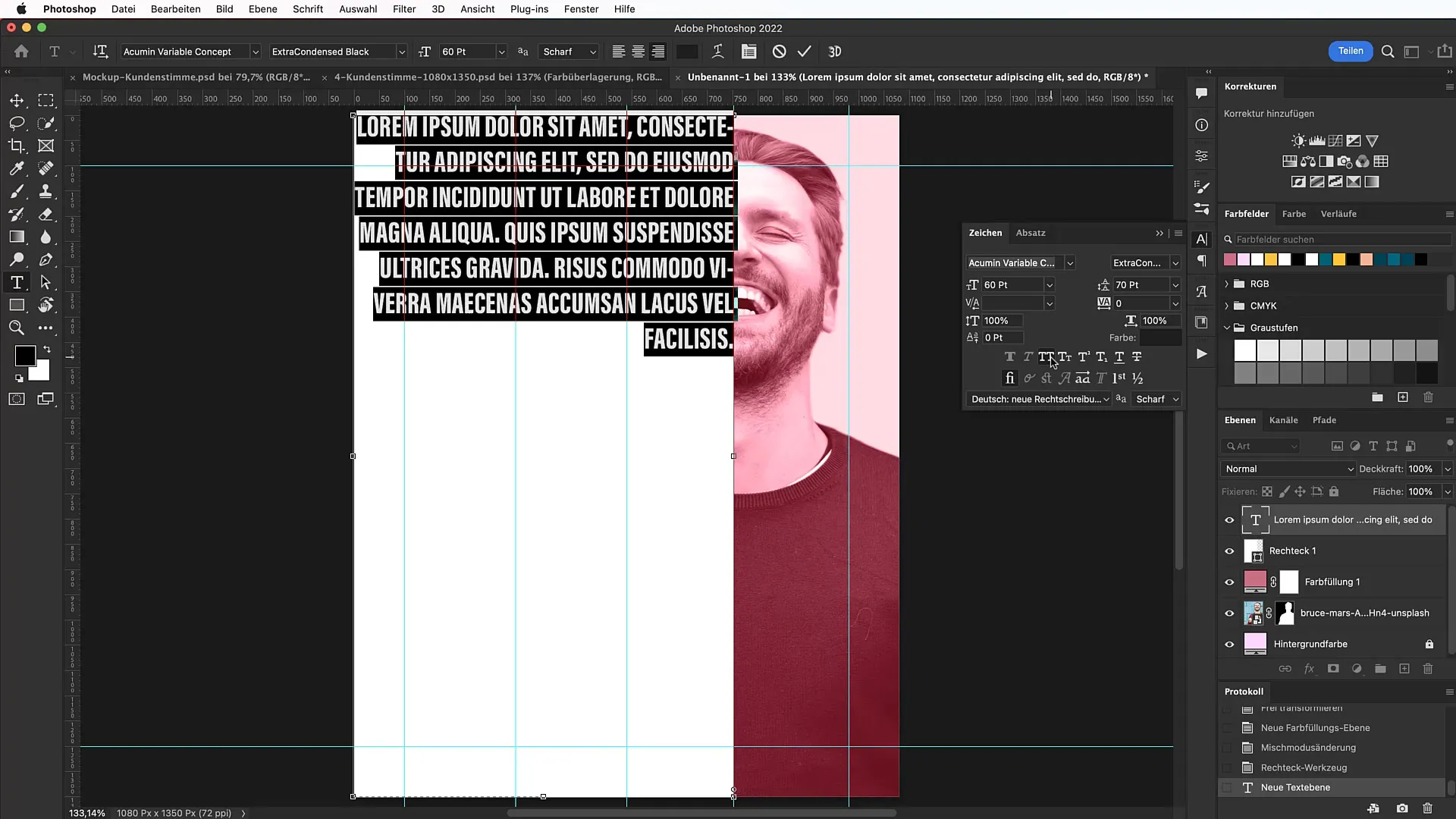
Task: Open the Ebene menu in menu bar
Action: point(262,9)
